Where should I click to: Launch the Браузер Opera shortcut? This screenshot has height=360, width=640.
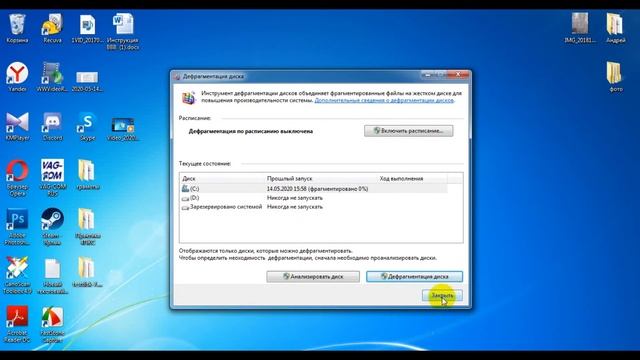click(17, 178)
